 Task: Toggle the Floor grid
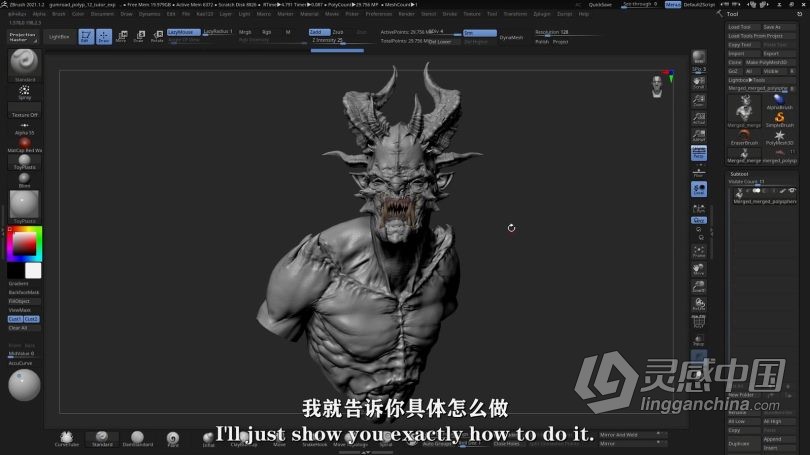pos(699,172)
